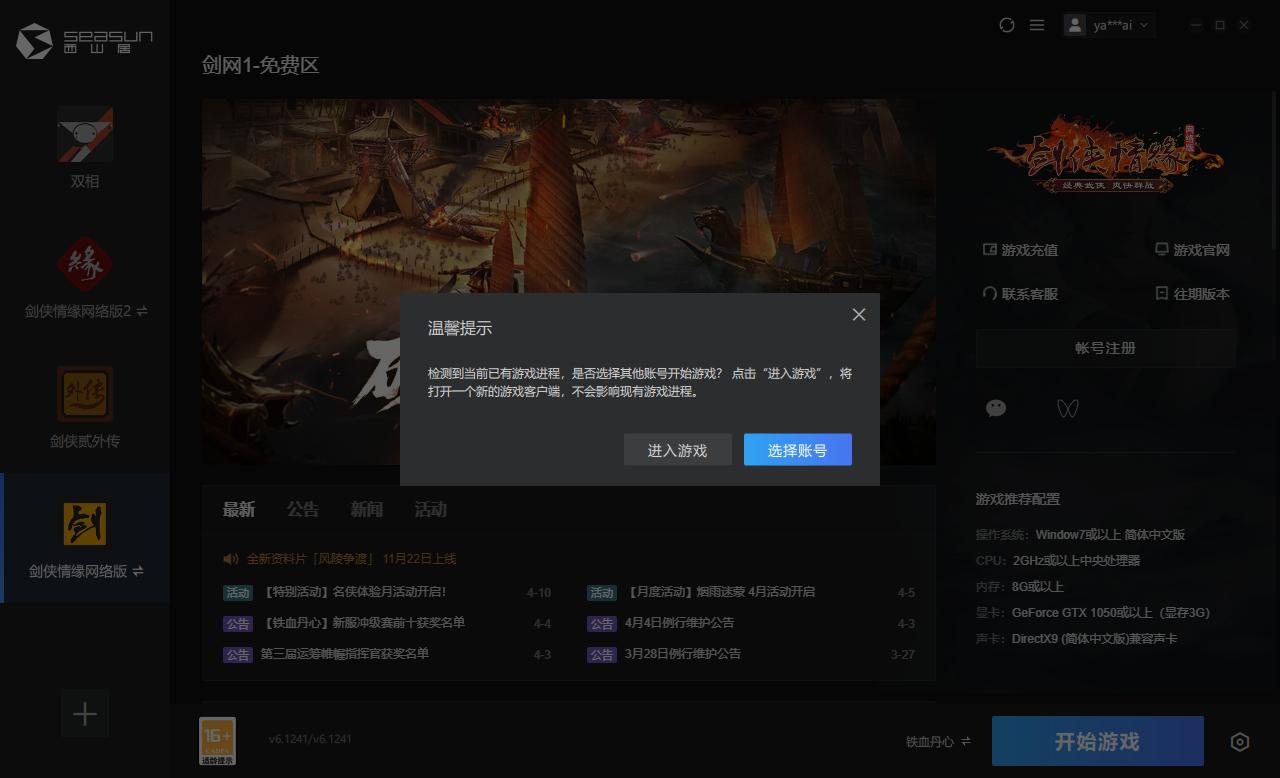Click the WeChat icon
Screen dimensions: 1280x778
point(996,408)
